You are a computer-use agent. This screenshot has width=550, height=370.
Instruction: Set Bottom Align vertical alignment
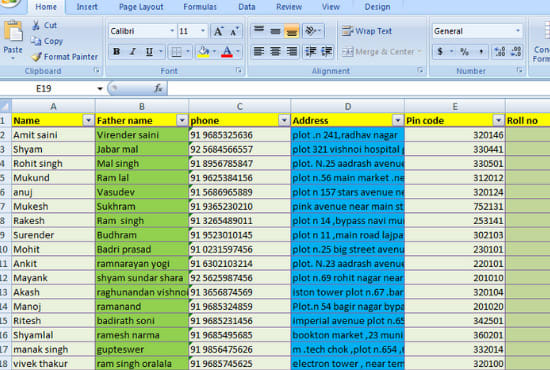pyautogui.click(x=292, y=31)
